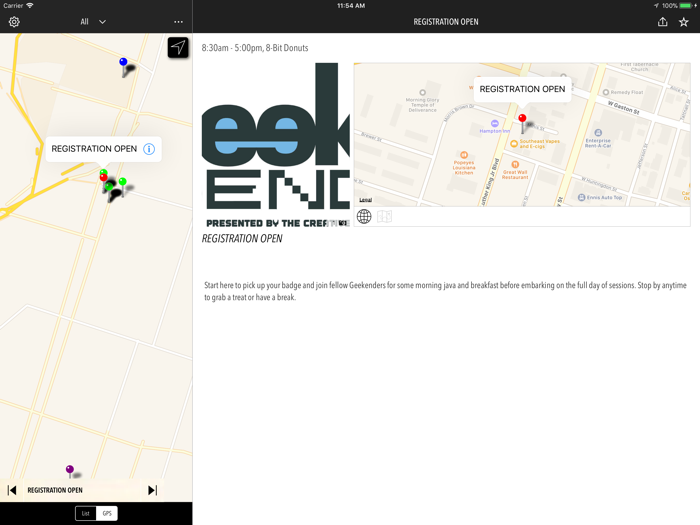
Task: Tap the info icon in map callout
Action: 149,149
